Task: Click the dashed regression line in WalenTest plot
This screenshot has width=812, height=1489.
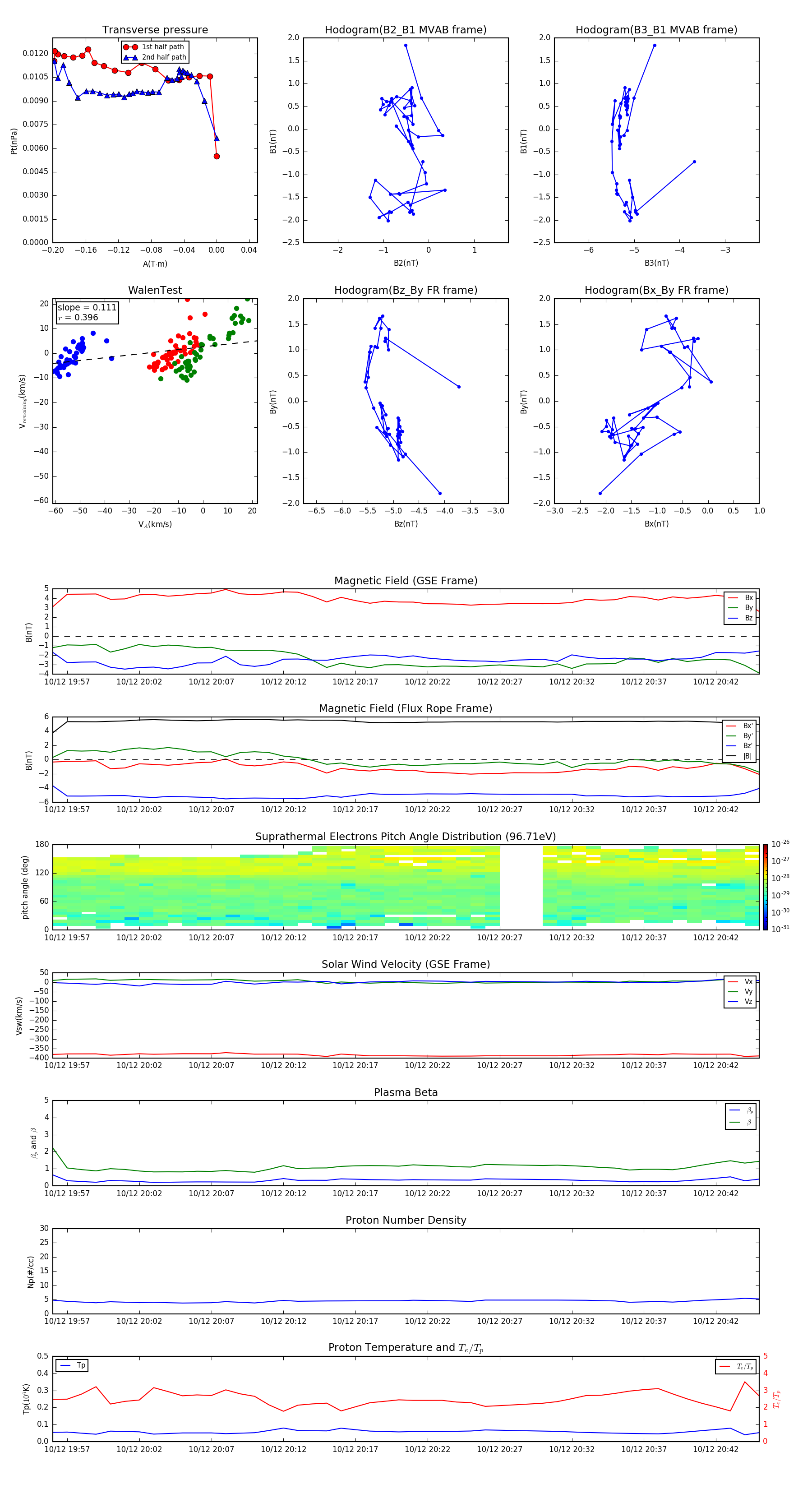Action: tap(155, 352)
